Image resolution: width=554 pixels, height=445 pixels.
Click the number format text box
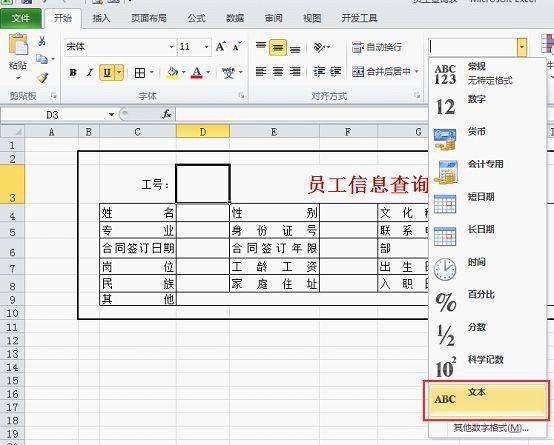pyautogui.click(x=472, y=47)
